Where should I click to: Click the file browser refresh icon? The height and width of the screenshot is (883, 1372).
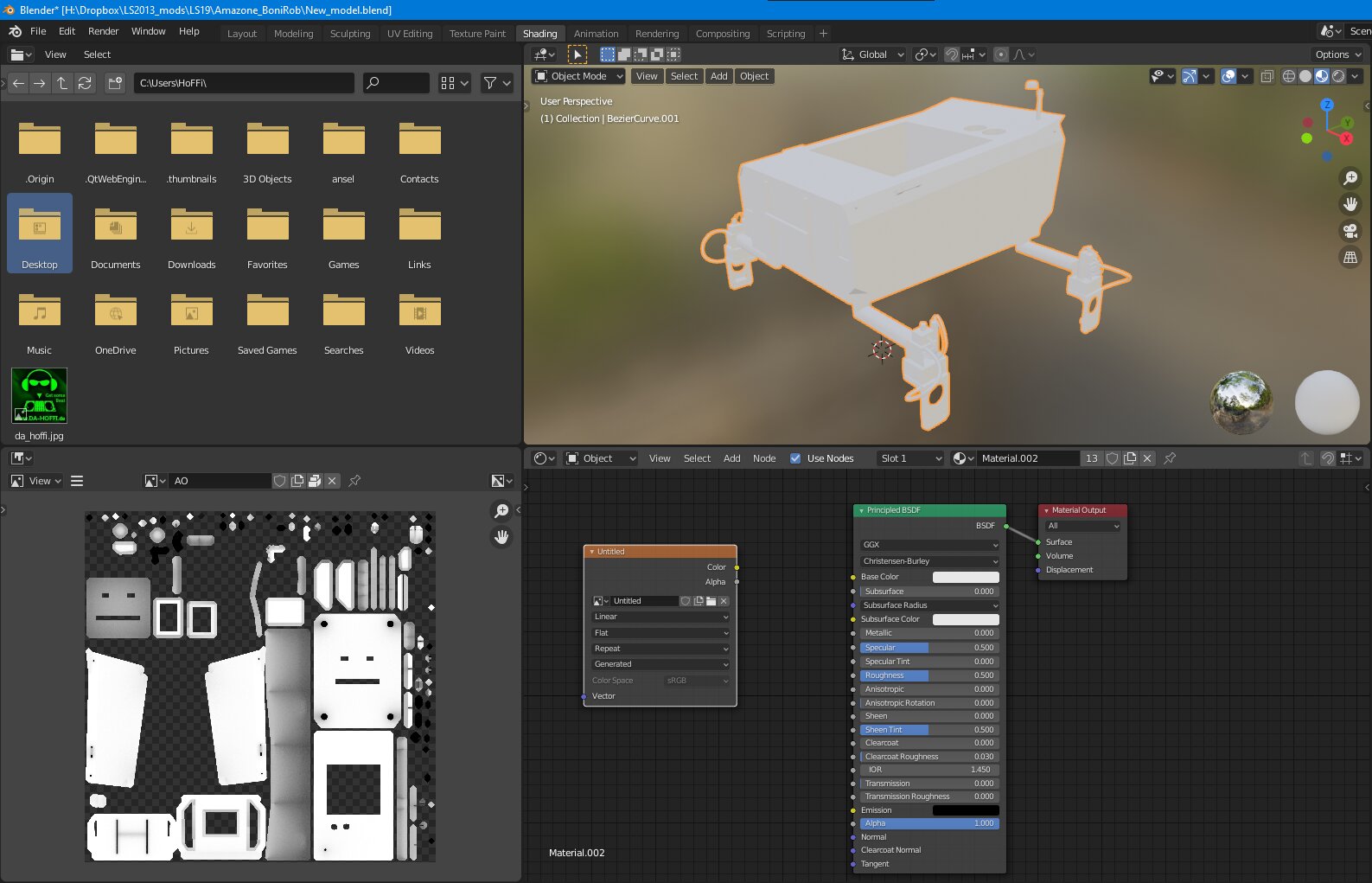tap(85, 83)
